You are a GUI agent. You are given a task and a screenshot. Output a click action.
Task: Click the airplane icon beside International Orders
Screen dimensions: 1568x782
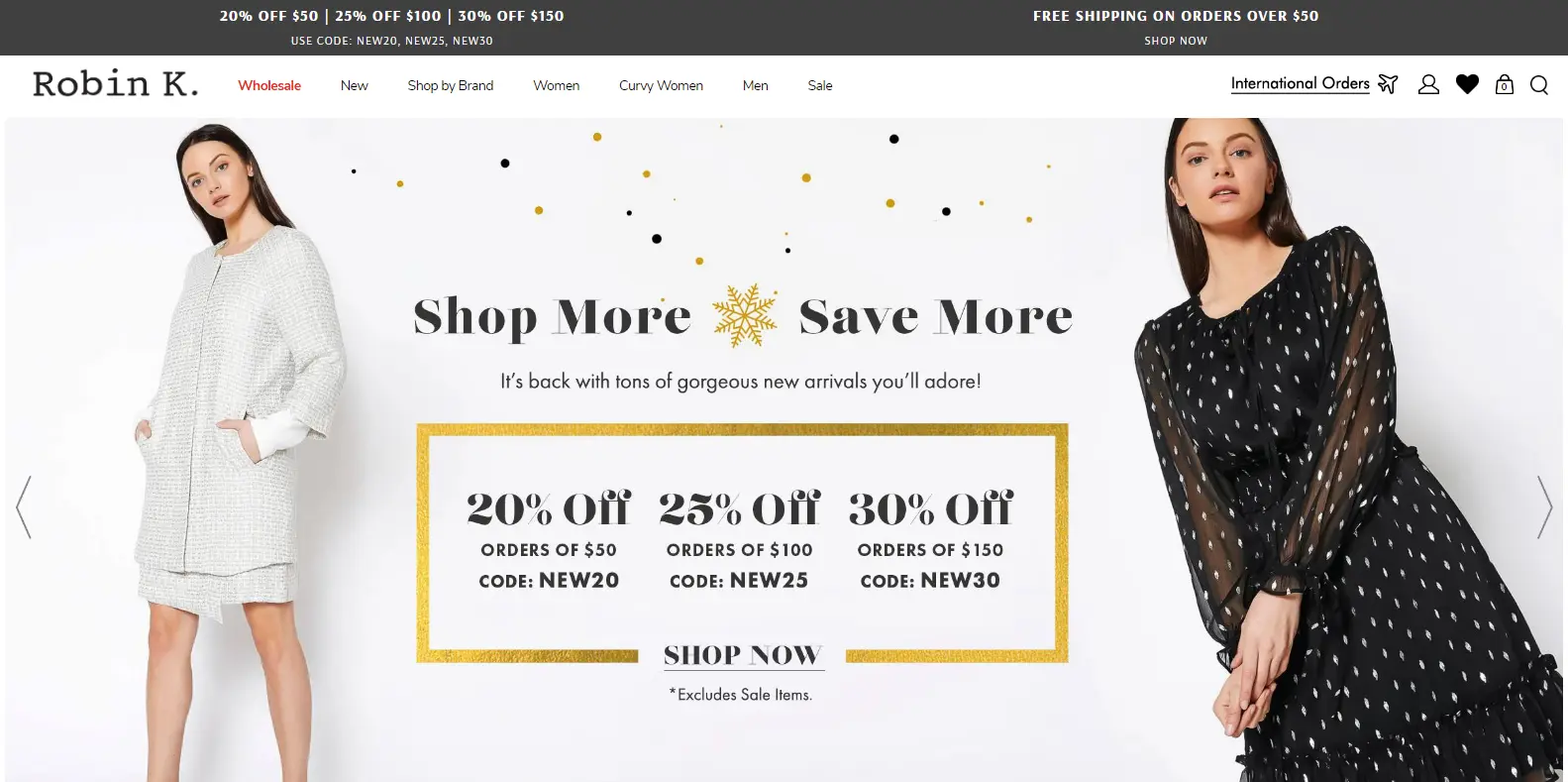click(x=1388, y=84)
